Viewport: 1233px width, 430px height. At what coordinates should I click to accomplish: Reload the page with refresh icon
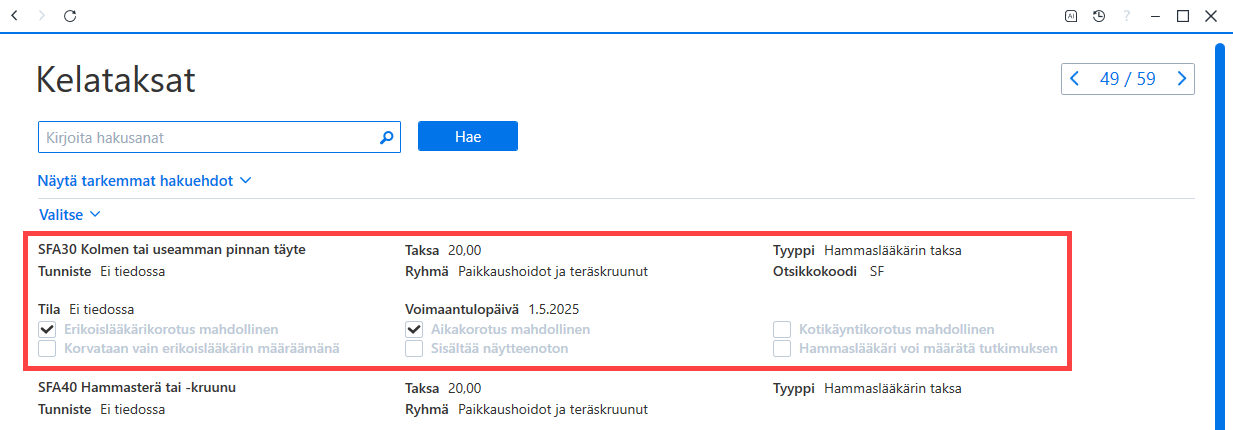[69, 16]
